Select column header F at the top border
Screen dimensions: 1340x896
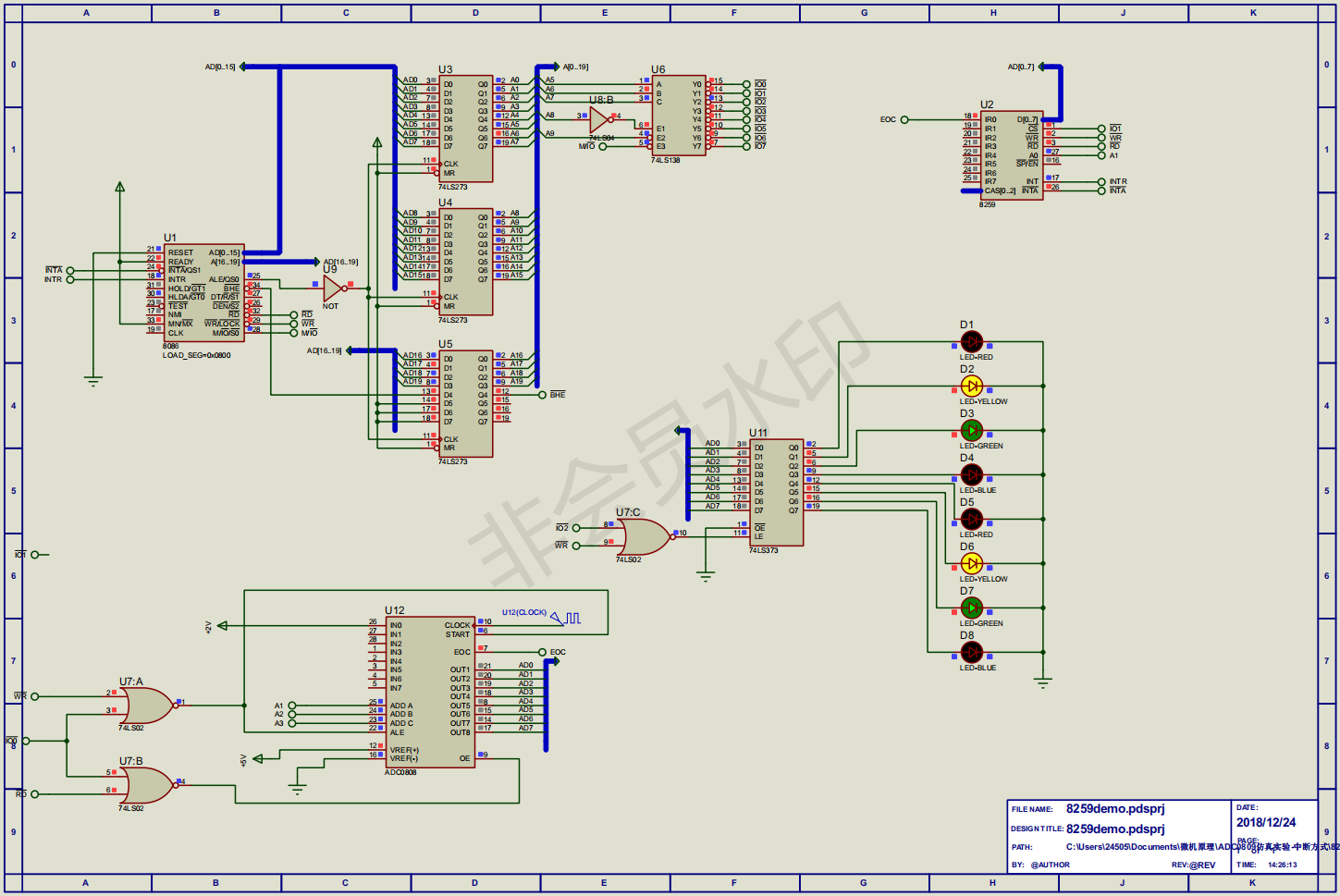733,13
